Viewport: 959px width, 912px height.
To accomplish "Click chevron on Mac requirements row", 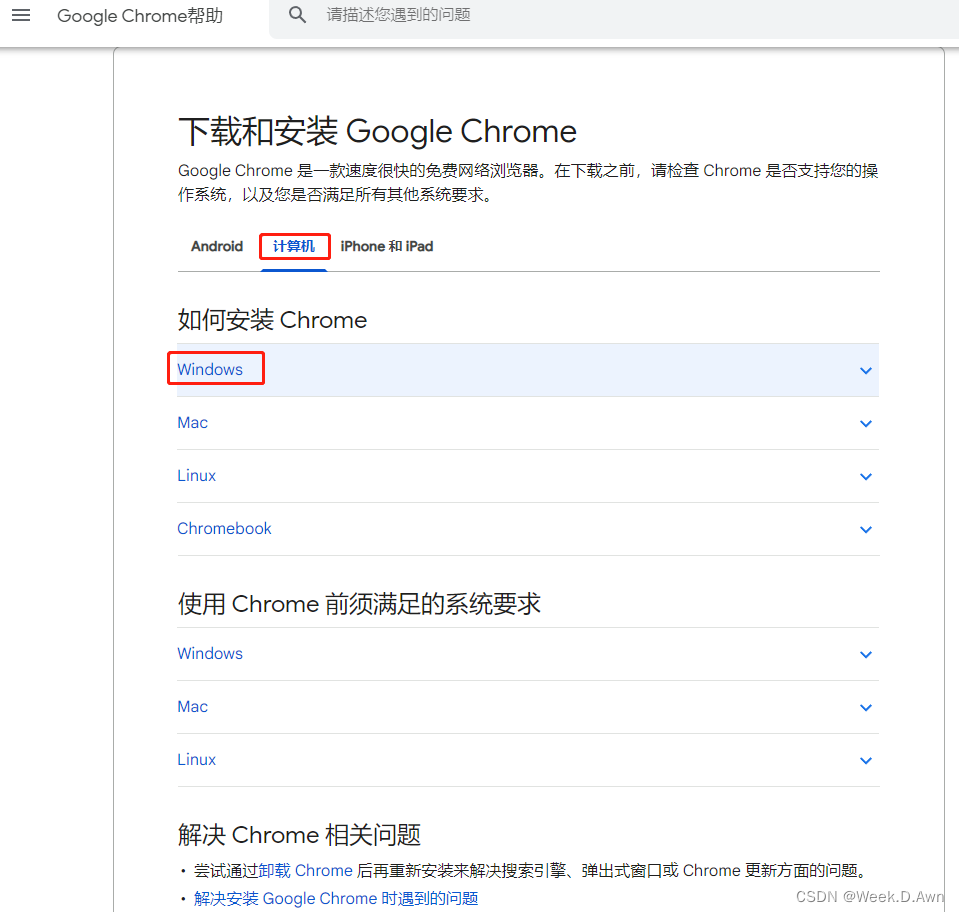I will (865, 708).
